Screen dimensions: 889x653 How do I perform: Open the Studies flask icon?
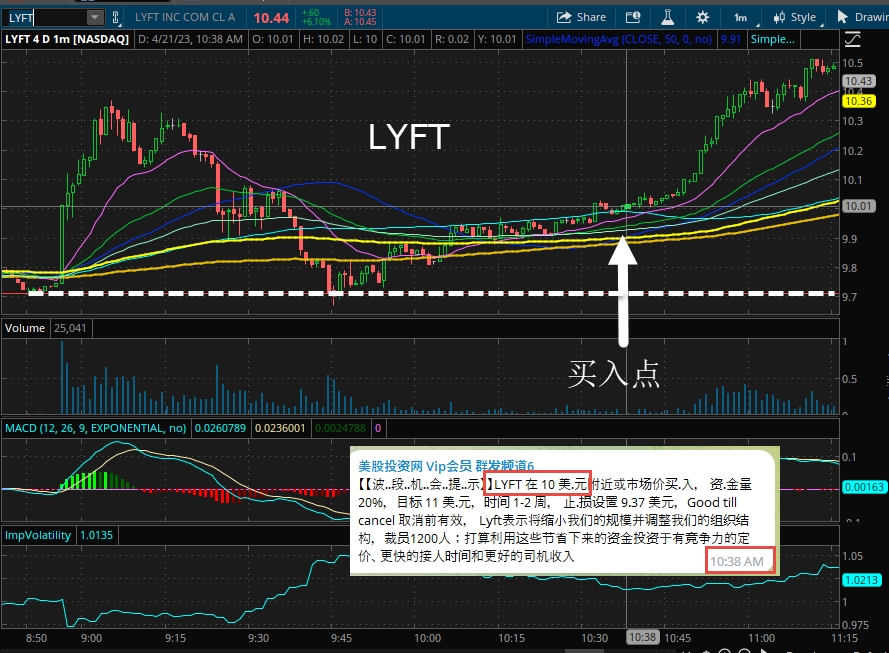click(x=668, y=18)
